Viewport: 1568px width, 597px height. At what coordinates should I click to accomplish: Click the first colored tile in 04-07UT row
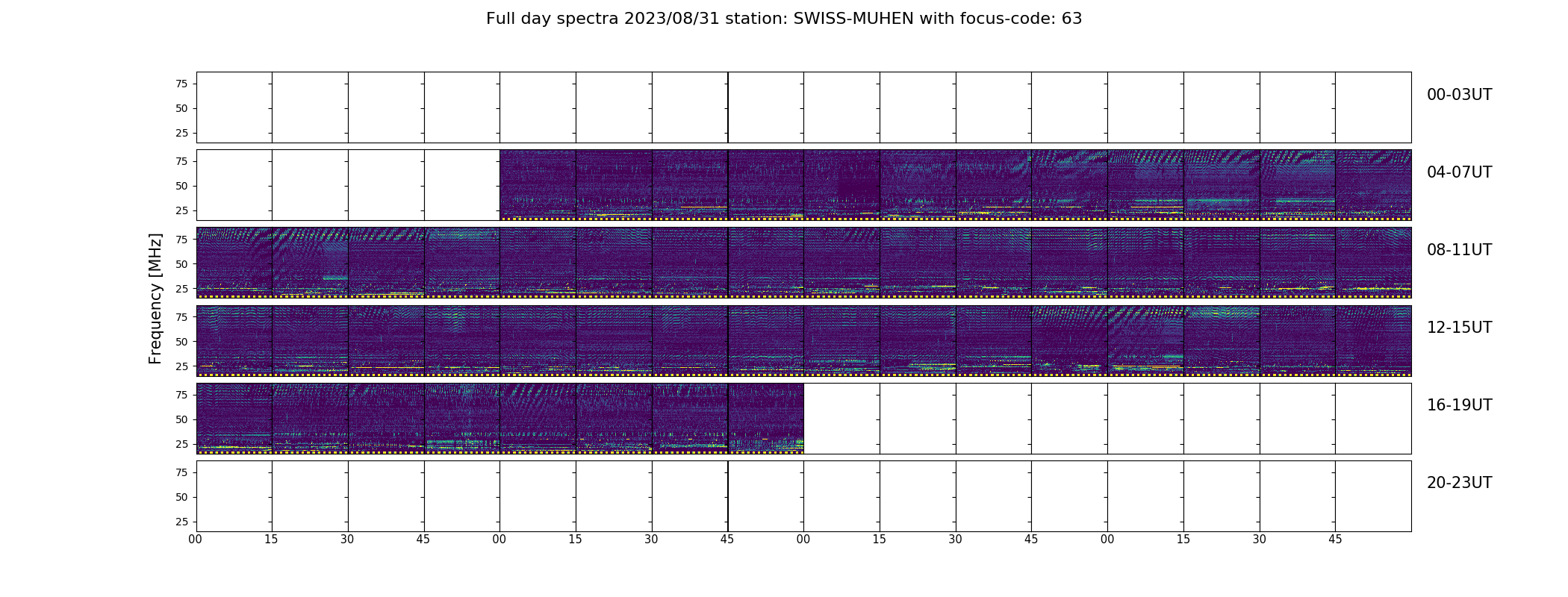click(x=538, y=185)
